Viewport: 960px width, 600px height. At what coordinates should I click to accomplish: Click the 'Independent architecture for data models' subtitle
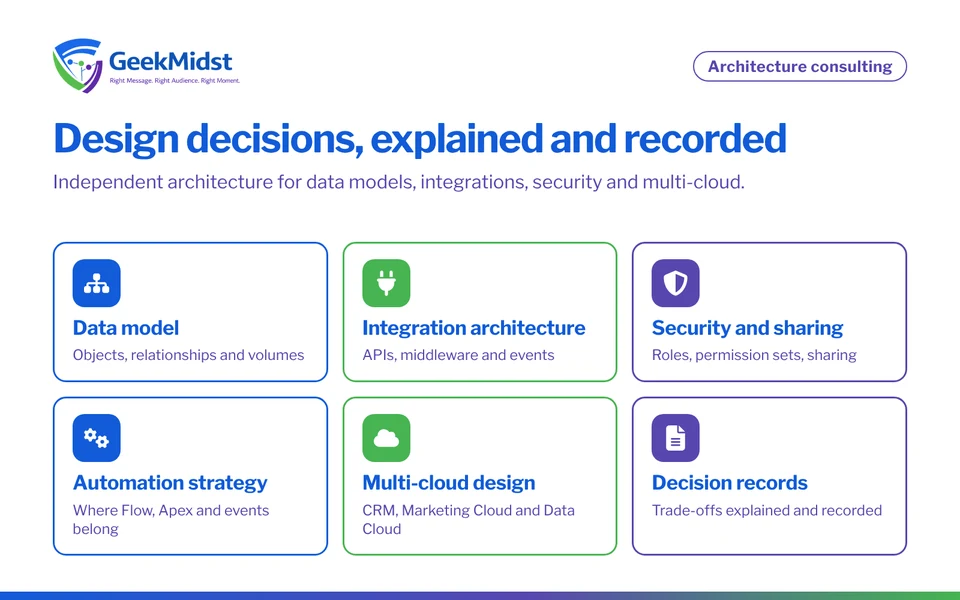tap(399, 182)
